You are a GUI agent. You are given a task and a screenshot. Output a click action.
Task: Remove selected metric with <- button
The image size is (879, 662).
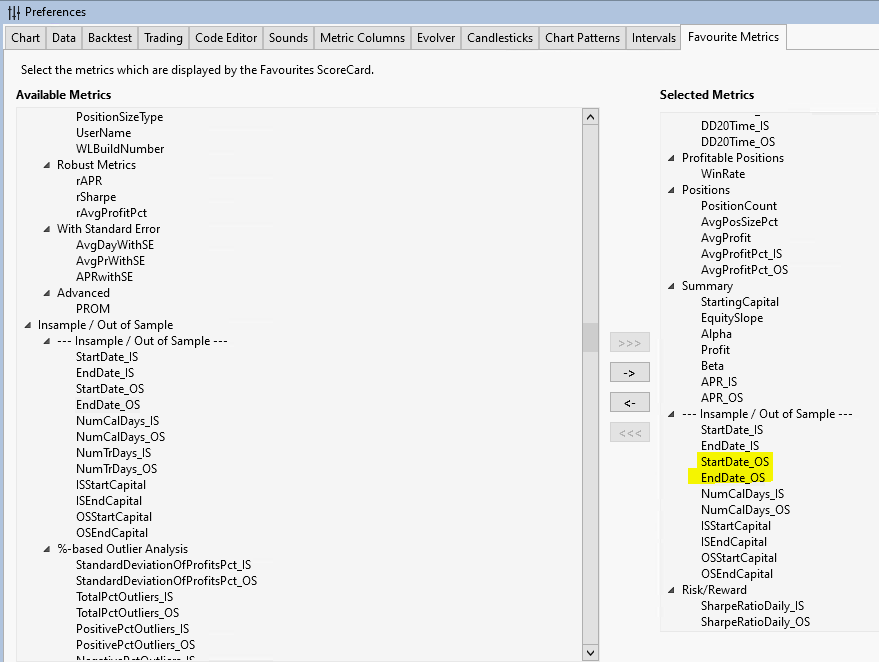pos(629,402)
